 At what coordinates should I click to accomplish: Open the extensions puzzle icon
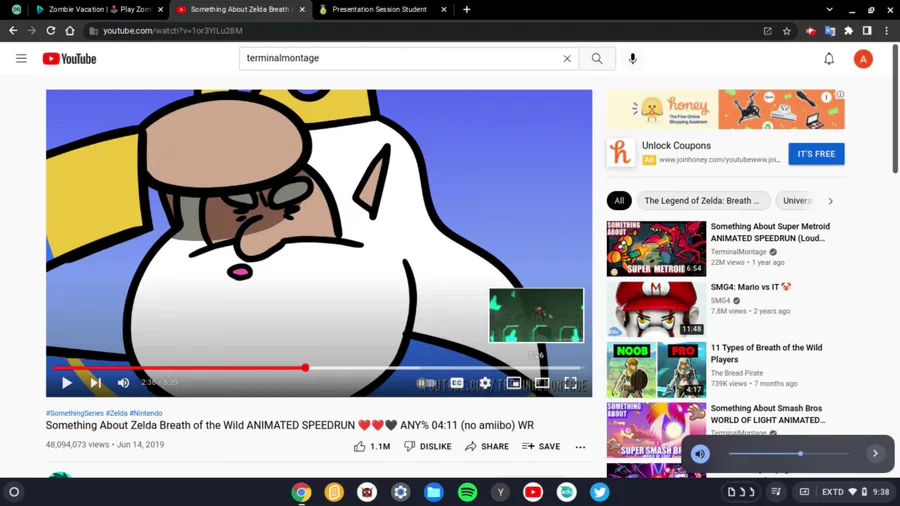tap(848, 31)
